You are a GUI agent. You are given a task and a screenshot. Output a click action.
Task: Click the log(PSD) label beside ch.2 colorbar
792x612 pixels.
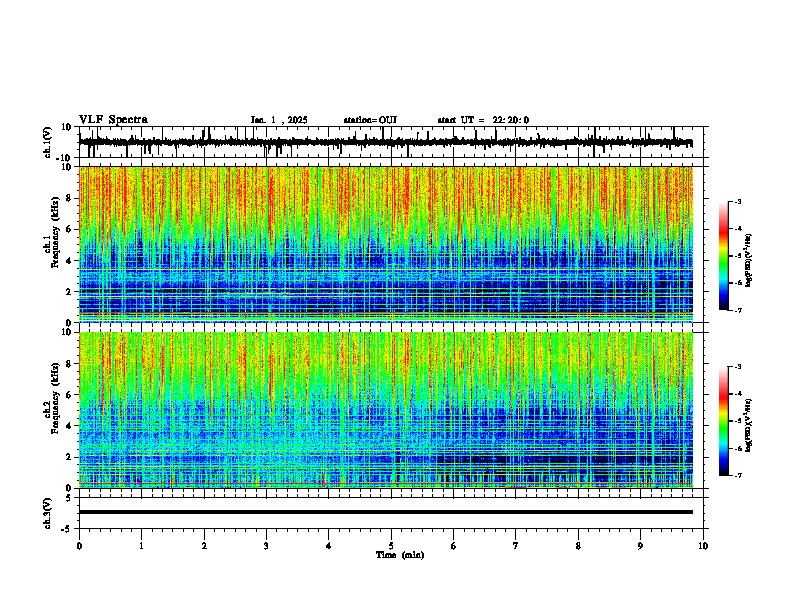tap(748, 425)
